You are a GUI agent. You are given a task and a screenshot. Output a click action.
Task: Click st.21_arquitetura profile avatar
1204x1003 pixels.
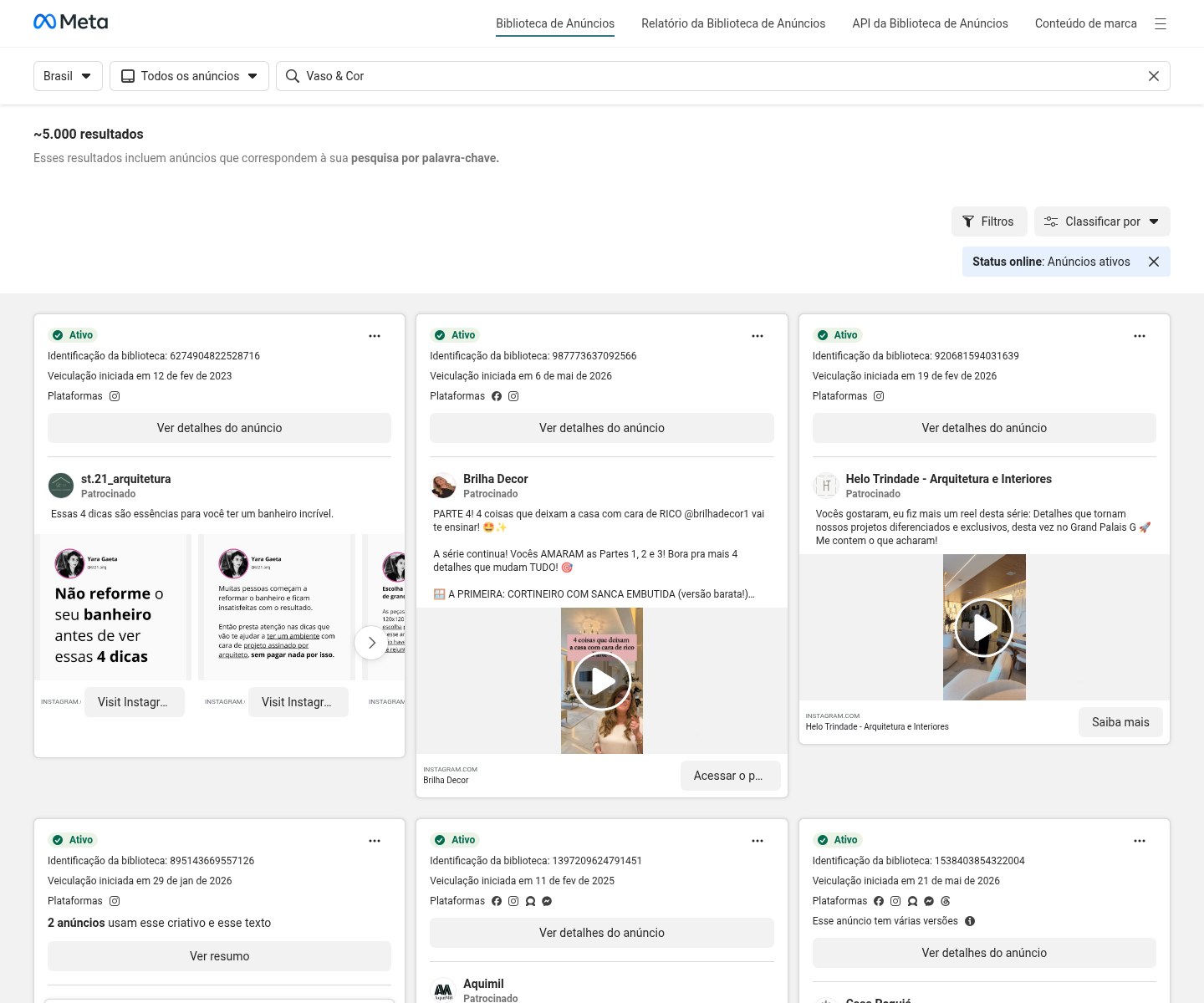click(x=61, y=486)
